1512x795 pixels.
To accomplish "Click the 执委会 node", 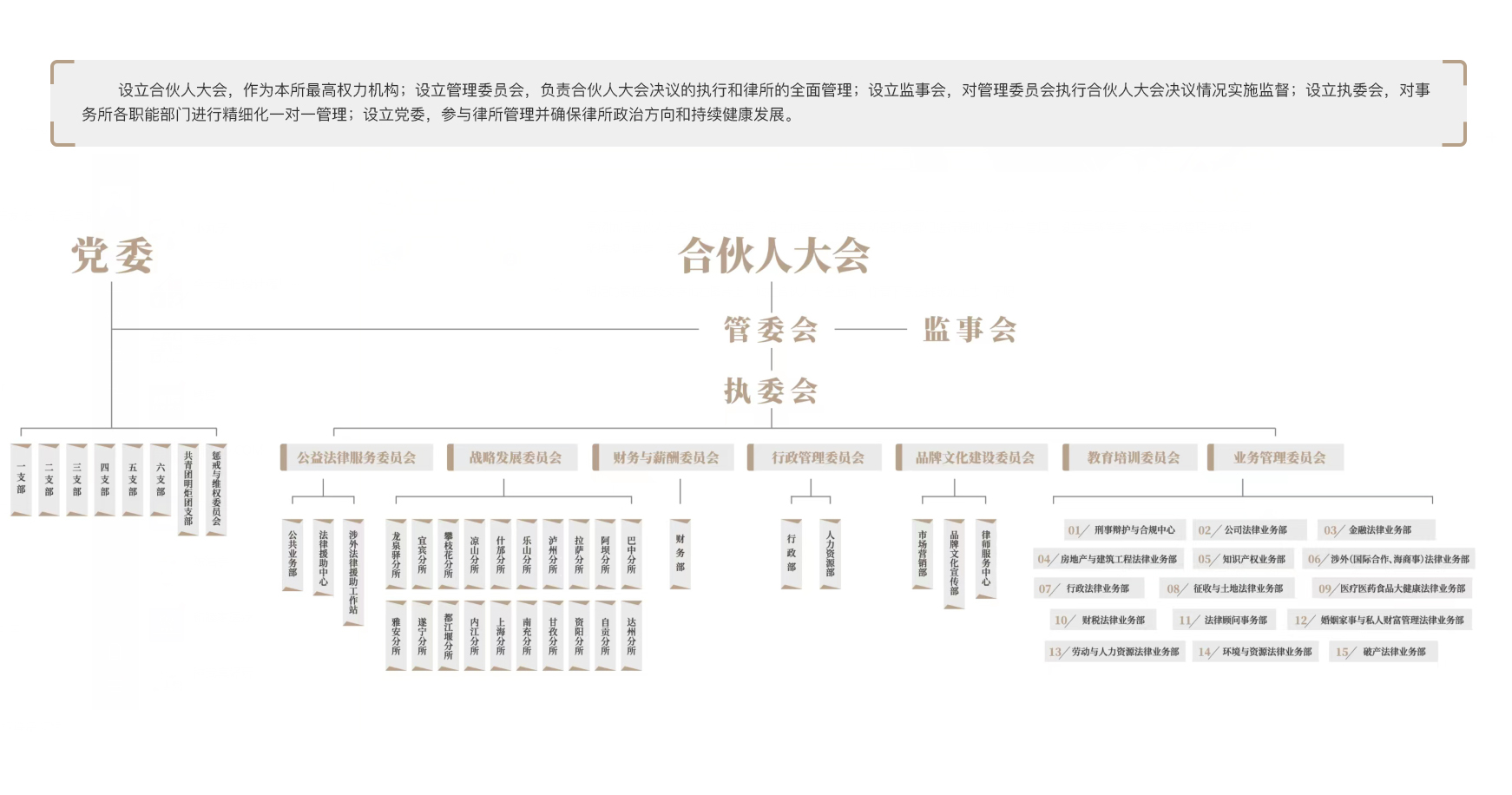I will click(771, 391).
